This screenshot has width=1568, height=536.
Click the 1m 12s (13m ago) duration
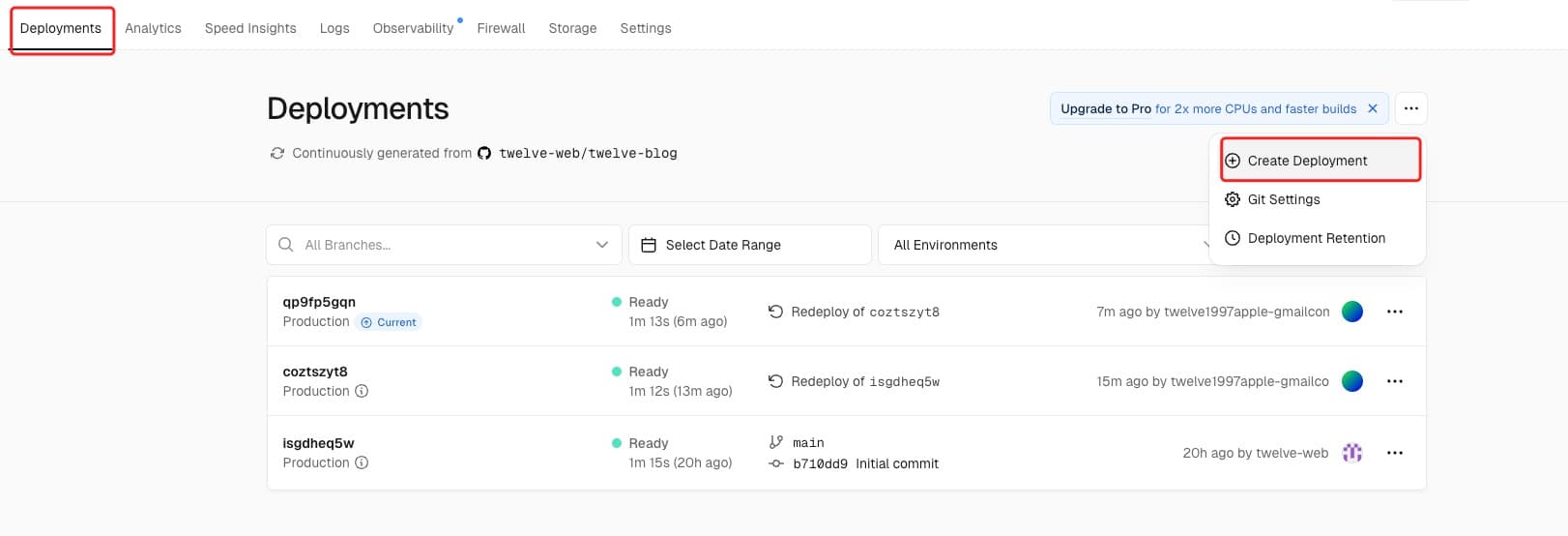(x=681, y=391)
